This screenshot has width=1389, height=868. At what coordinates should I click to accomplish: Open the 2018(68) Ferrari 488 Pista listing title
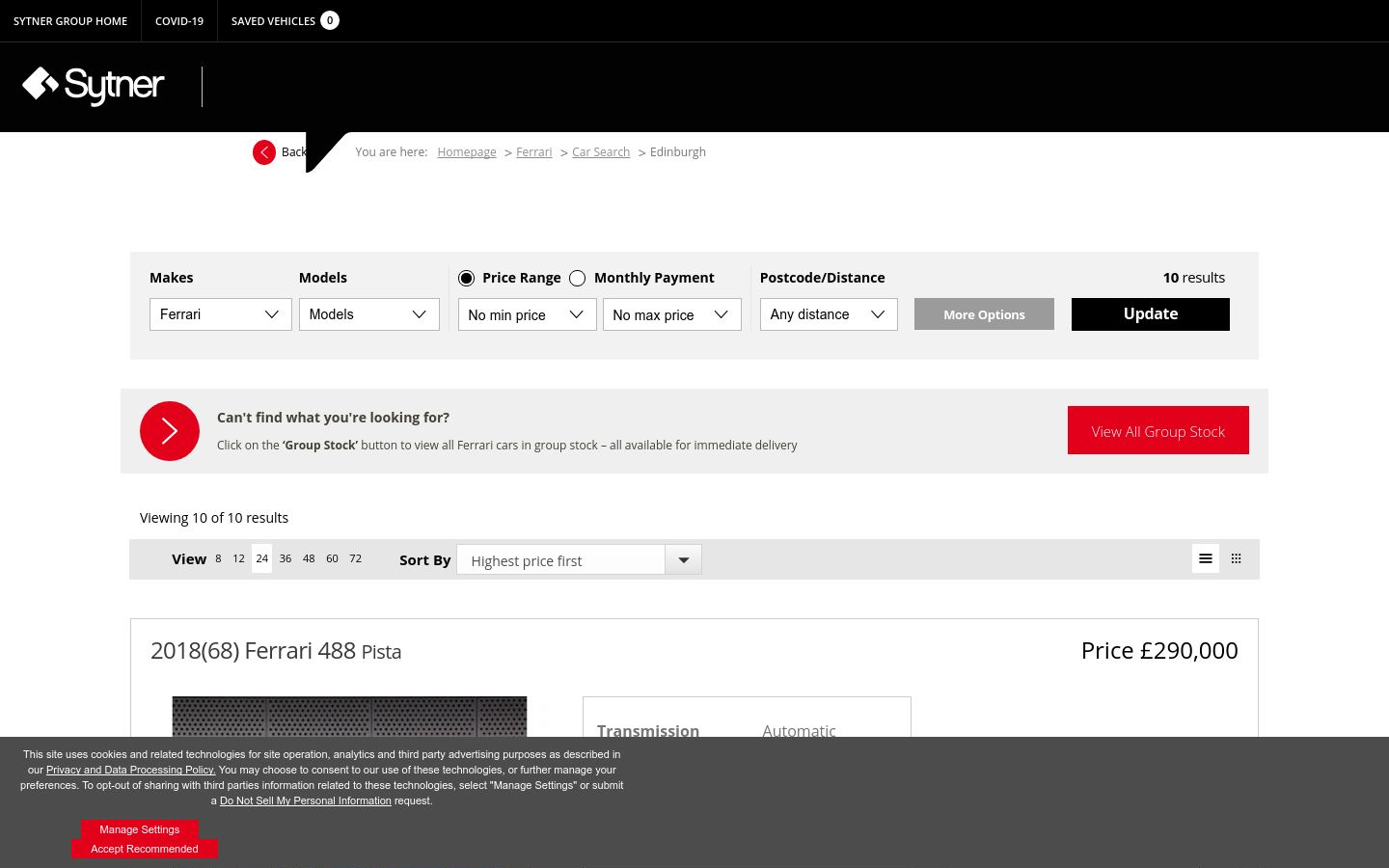point(276,651)
